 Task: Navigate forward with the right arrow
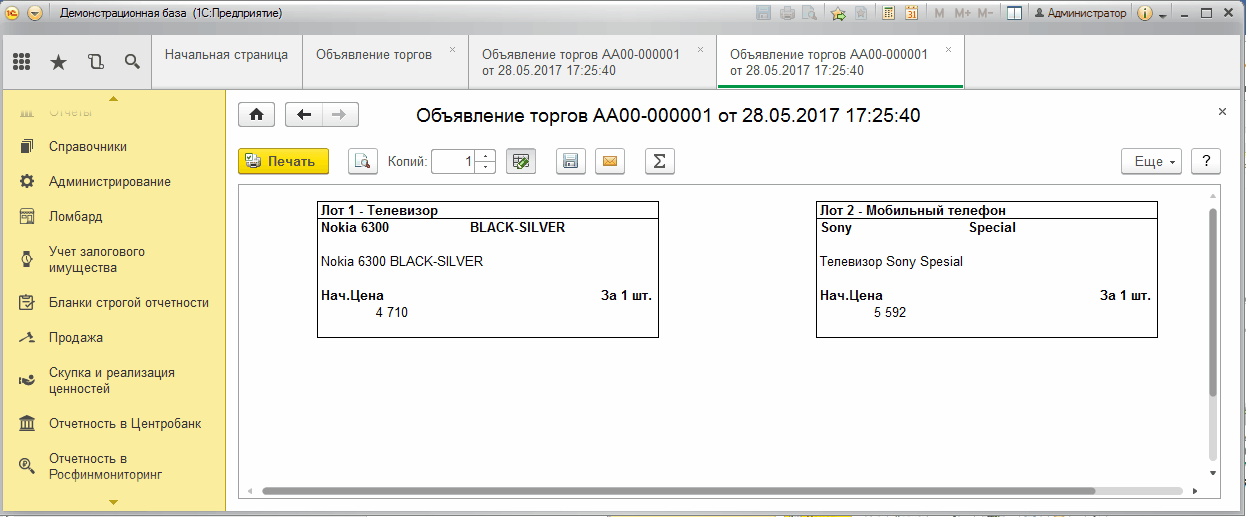pyautogui.click(x=340, y=115)
